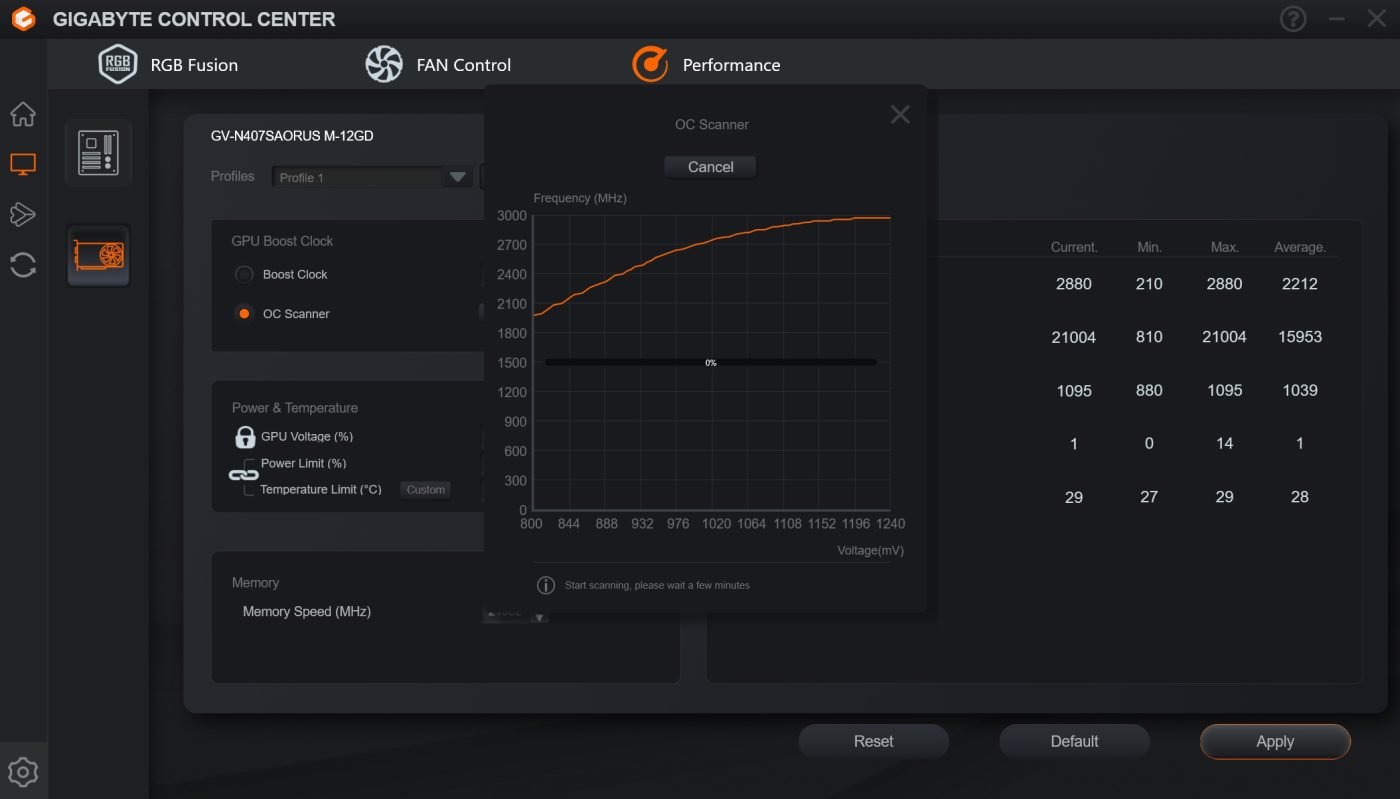The width and height of the screenshot is (1400, 799).
Task: Minimize the Gigabyte Control Center window
Action: (x=1337, y=19)
